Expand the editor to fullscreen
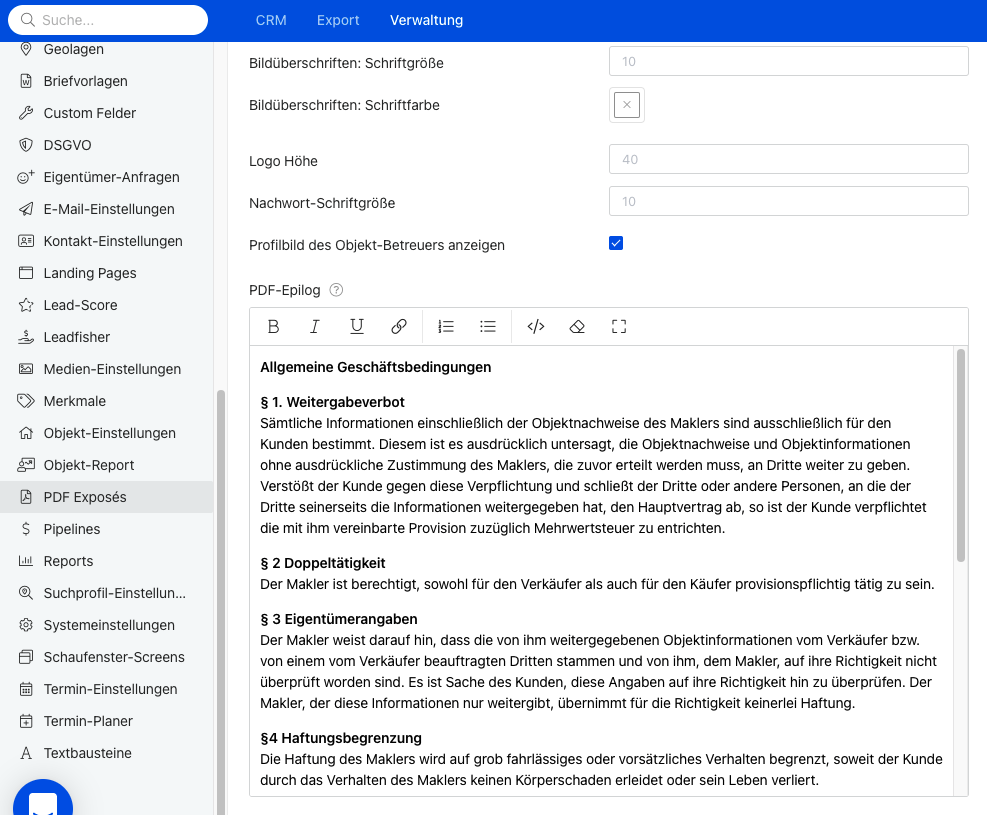 coord(619,327)
